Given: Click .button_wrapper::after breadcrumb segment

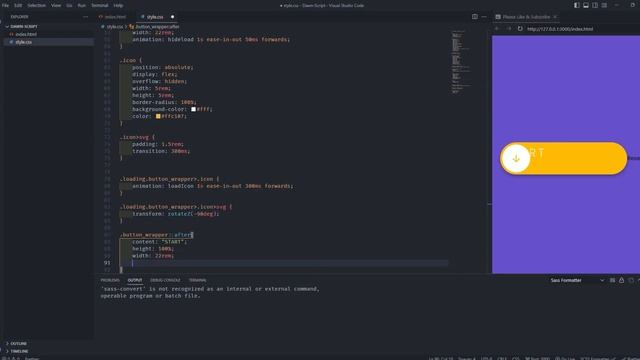Looking at the screenshot, I should pos(157,27).
